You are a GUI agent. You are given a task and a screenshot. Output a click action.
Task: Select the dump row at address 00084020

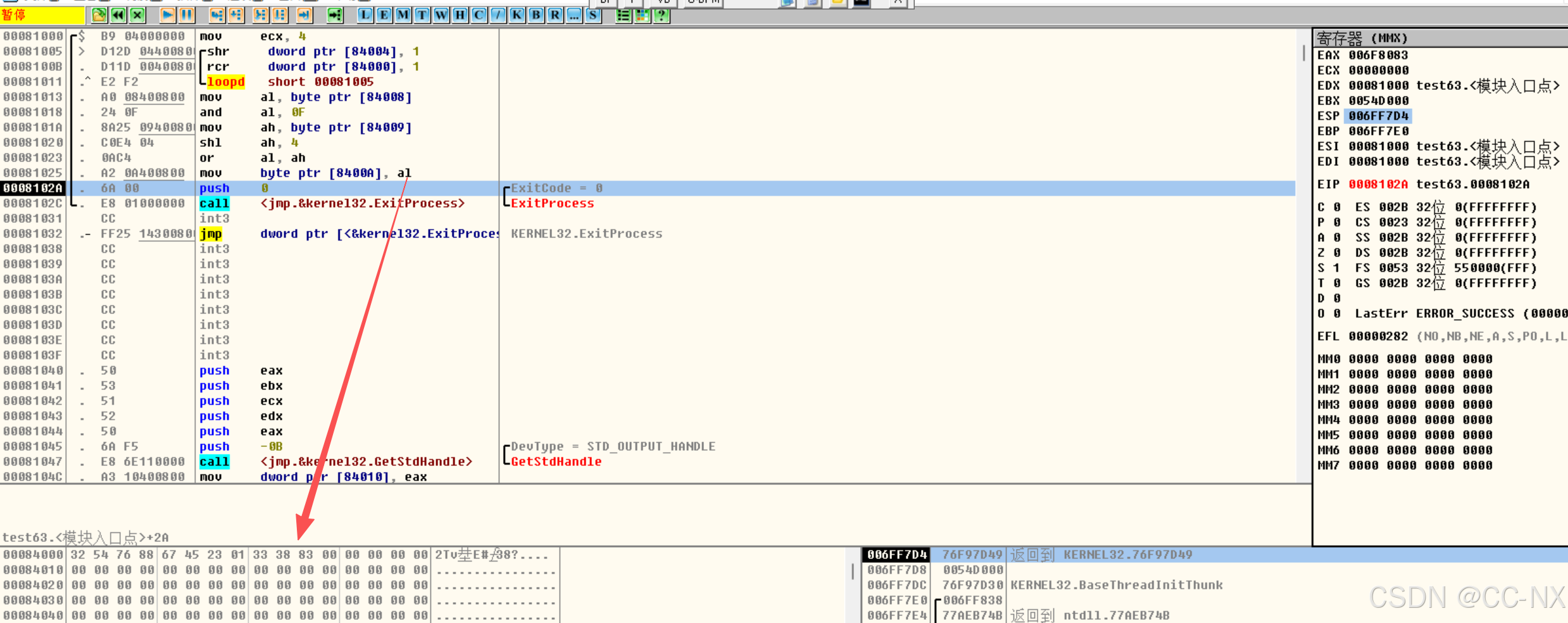(280, 585)
